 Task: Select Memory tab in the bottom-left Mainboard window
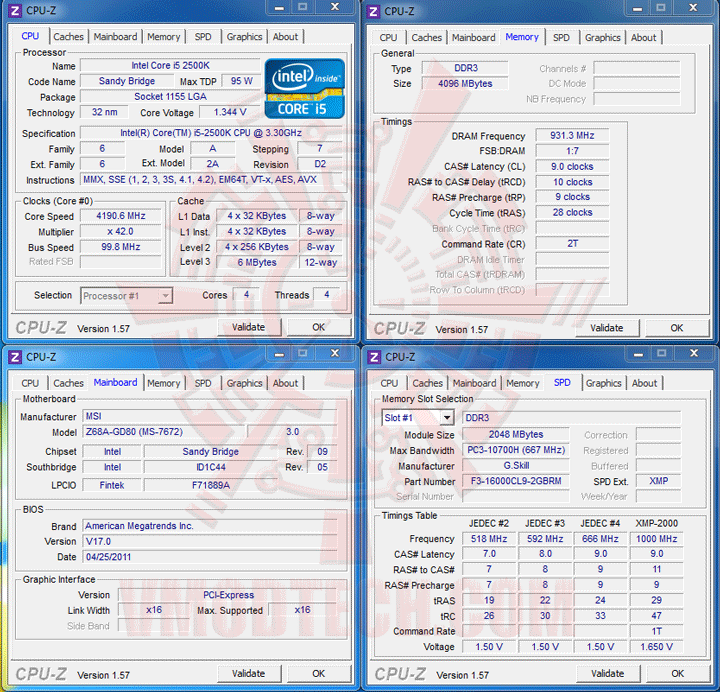tap(163, 383)
